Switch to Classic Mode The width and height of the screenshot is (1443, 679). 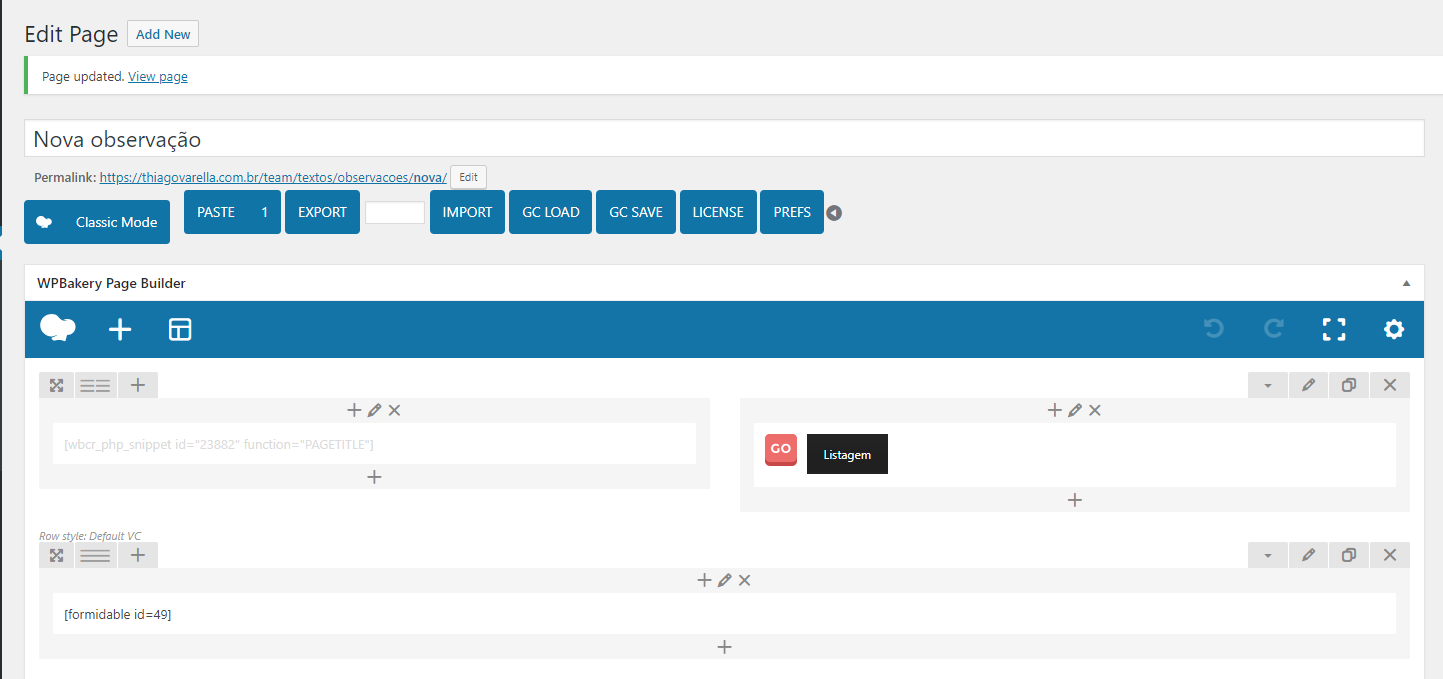(97, 222)
